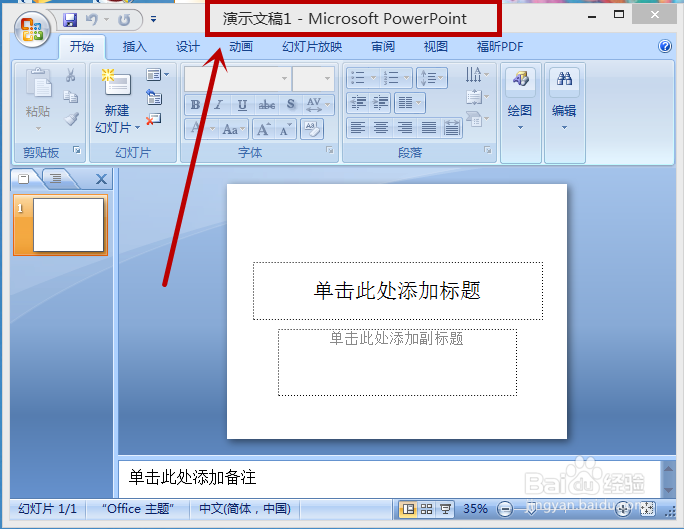Toggle strikethrough formatting
684x529 pixels.
pos(267,105)
